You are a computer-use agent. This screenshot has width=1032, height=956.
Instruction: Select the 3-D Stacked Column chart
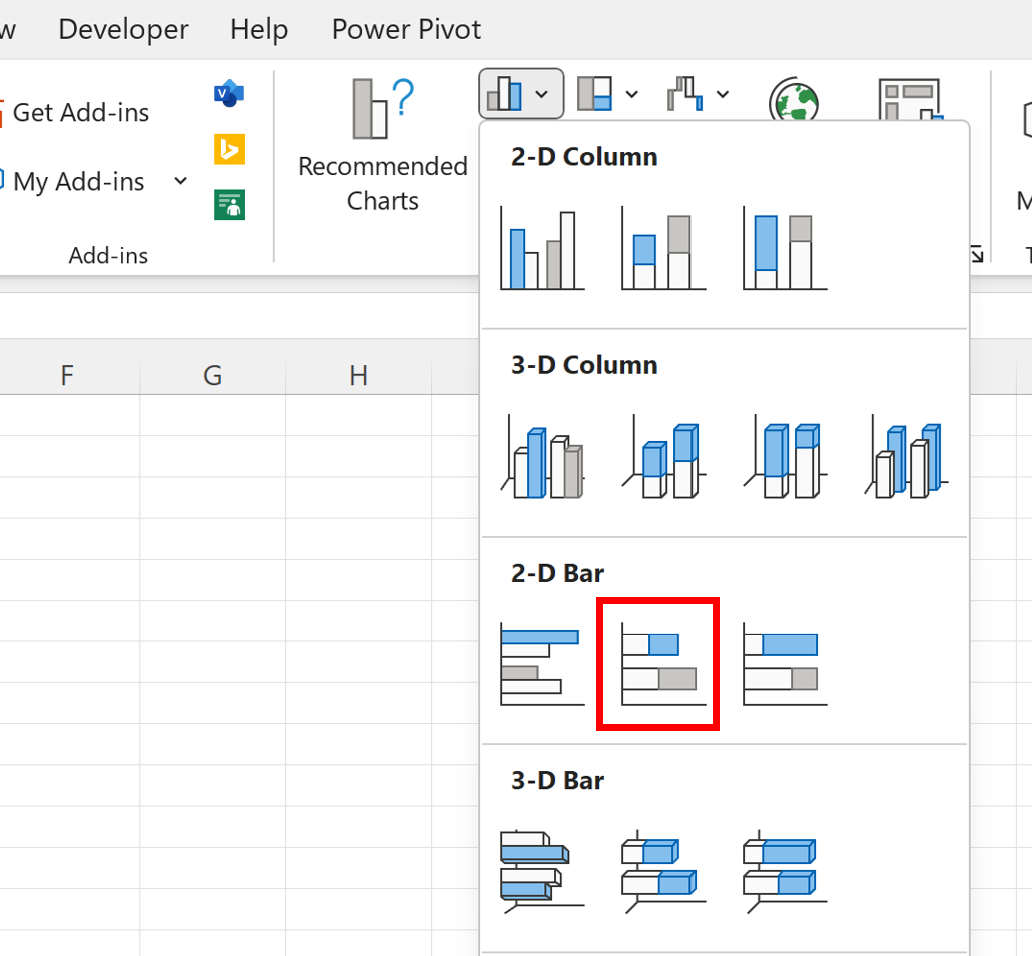[663, 458]
